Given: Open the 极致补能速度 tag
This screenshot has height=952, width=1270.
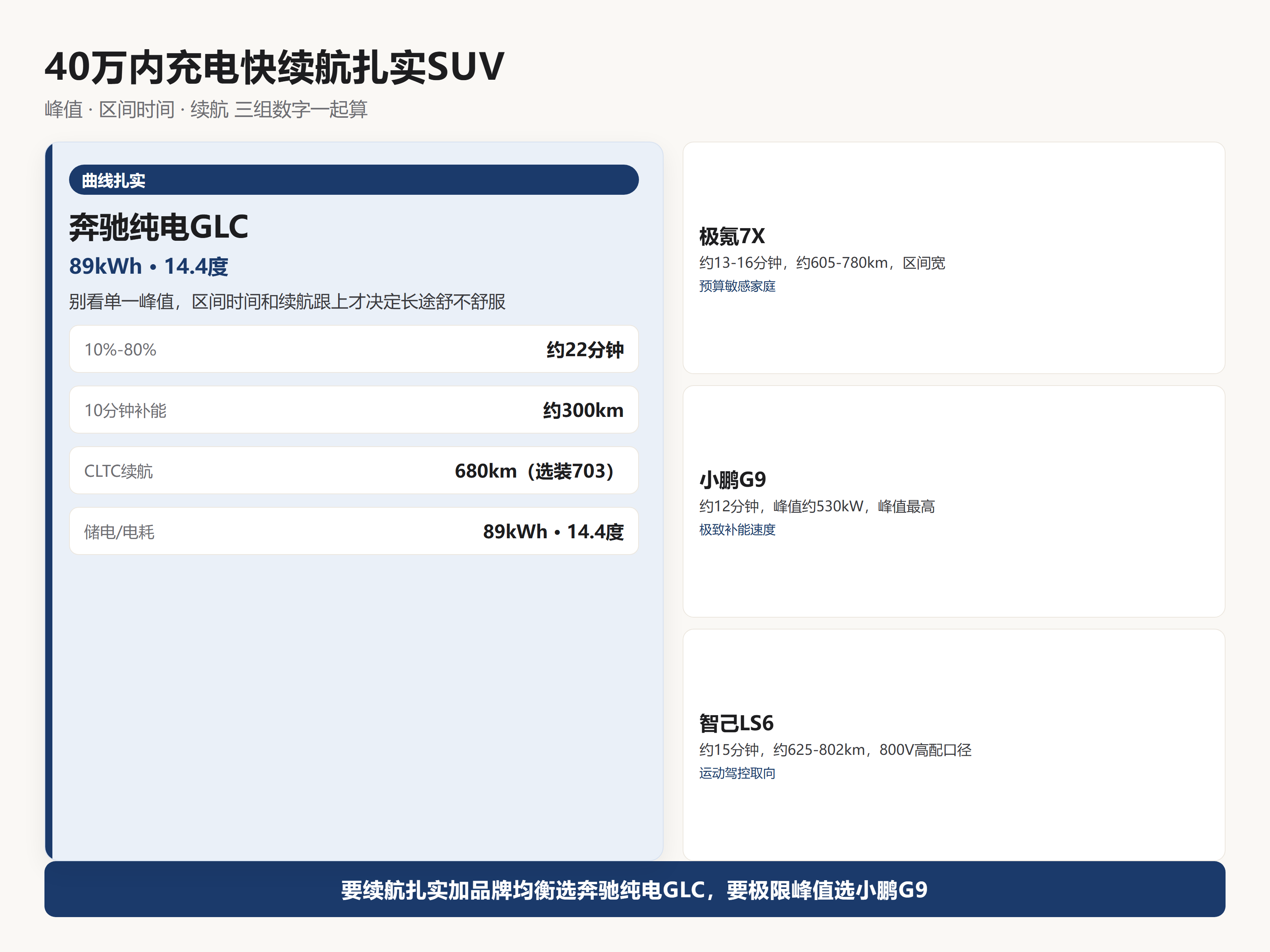Looking at the screenshot, I should click(737, 529).
